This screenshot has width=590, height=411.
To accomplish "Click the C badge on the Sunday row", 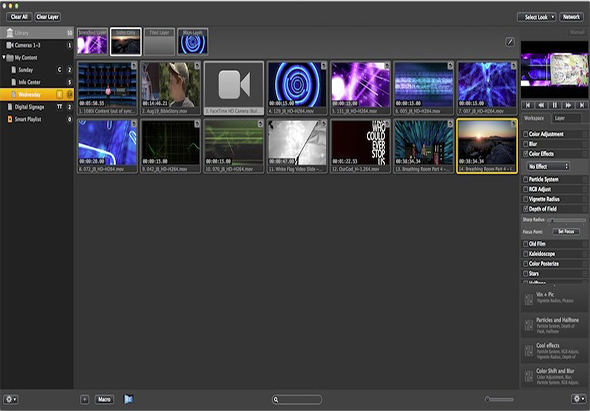I will 59,70.
